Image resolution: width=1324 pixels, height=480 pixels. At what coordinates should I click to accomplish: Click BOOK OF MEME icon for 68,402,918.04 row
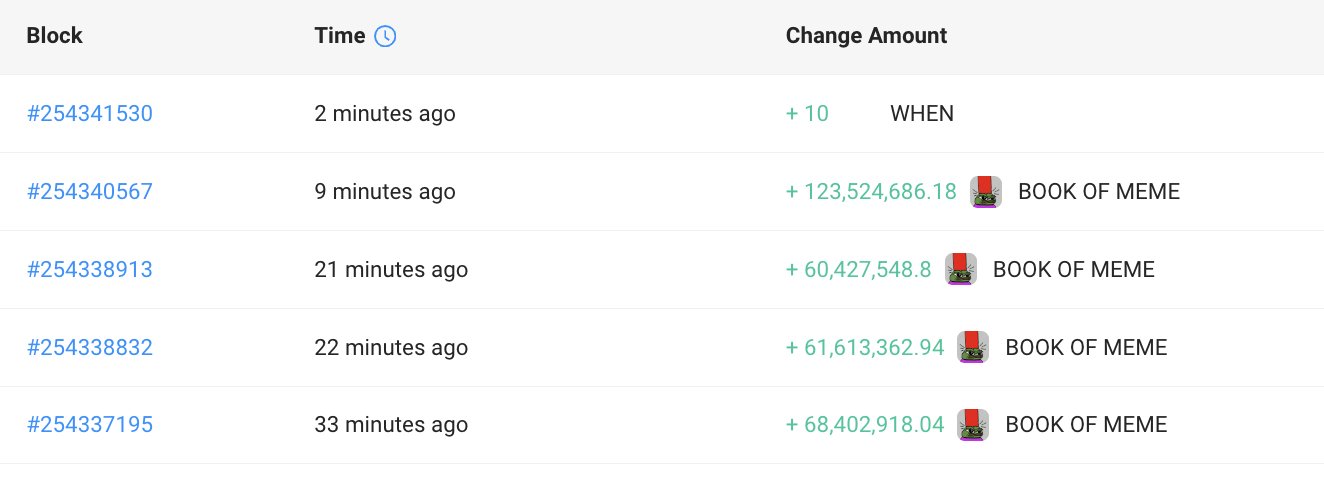973,425
